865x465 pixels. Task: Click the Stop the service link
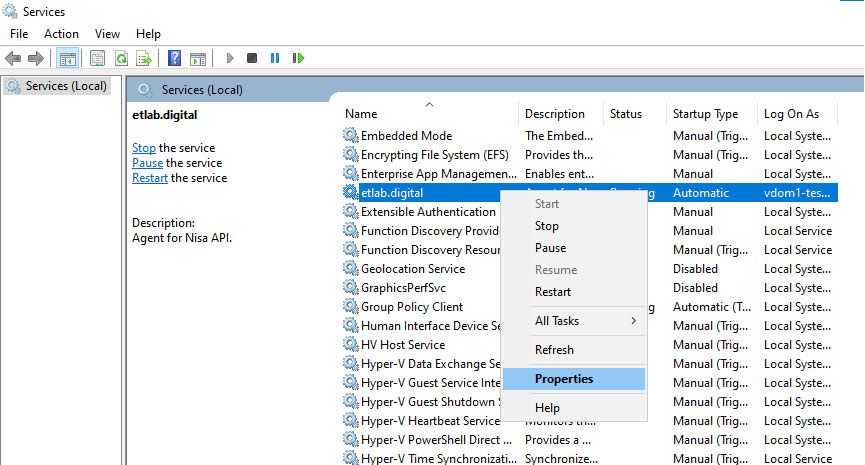click(144, 148)
